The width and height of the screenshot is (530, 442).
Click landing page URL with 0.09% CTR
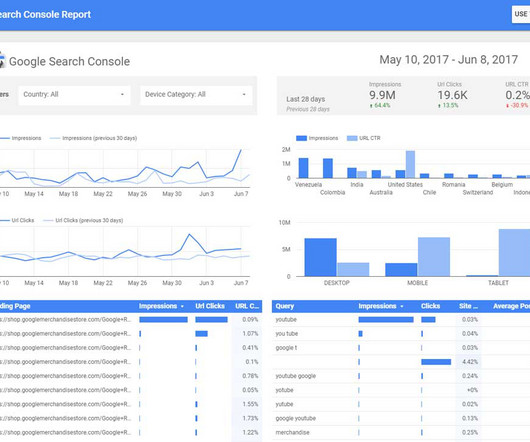coord(66,320)
